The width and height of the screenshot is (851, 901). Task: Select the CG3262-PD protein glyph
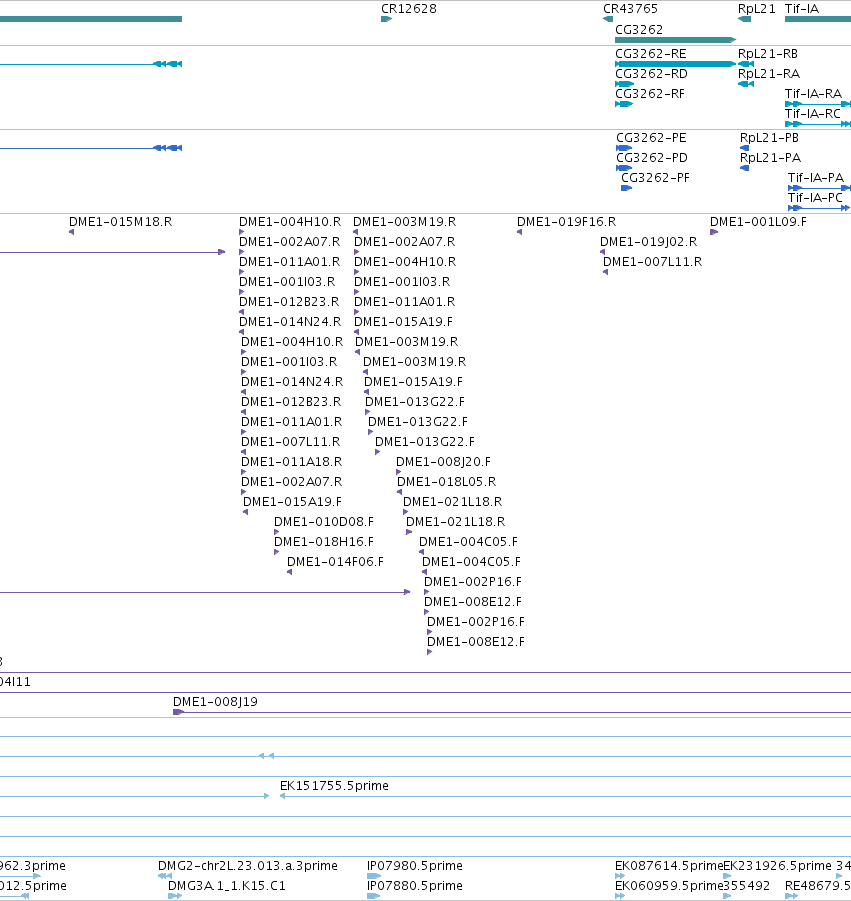tap(624, 168)
